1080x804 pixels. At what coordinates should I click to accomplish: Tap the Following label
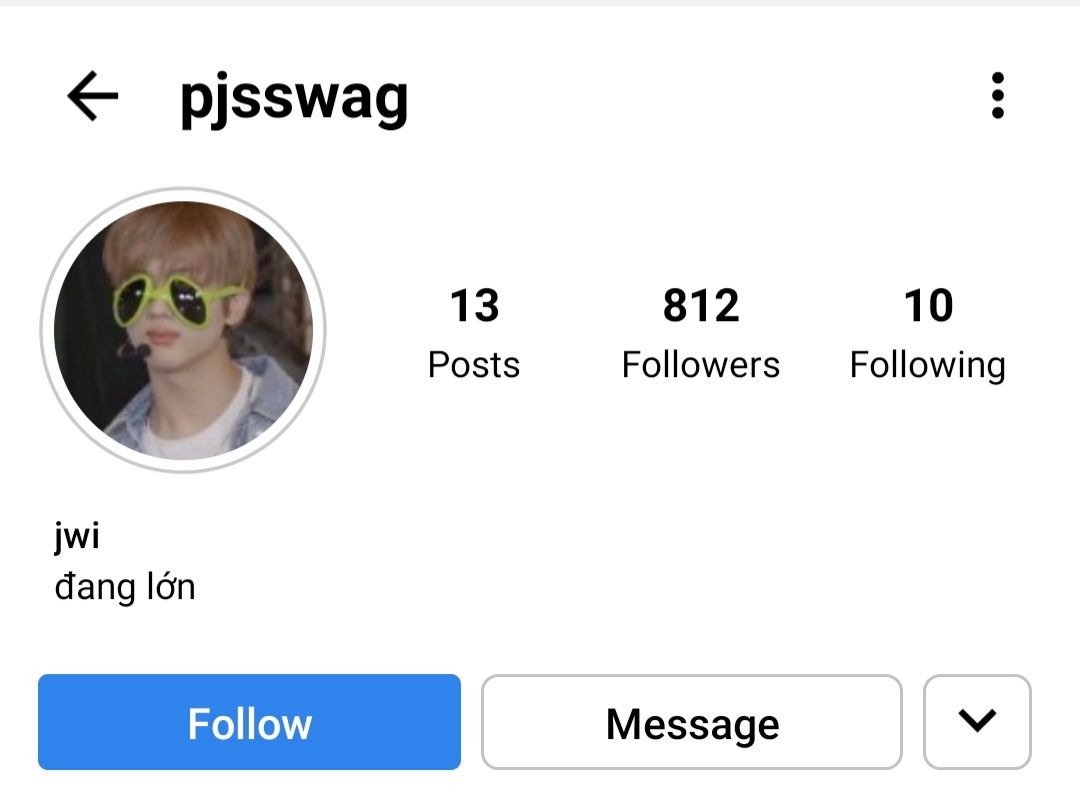click(927, 365)
